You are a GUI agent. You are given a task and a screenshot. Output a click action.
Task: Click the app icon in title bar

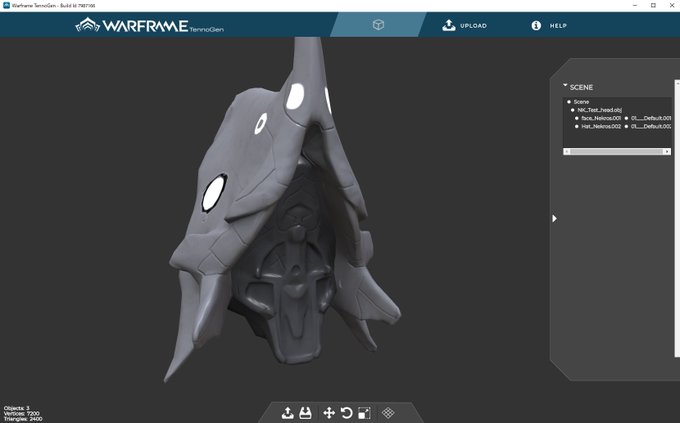click(6, 5)
